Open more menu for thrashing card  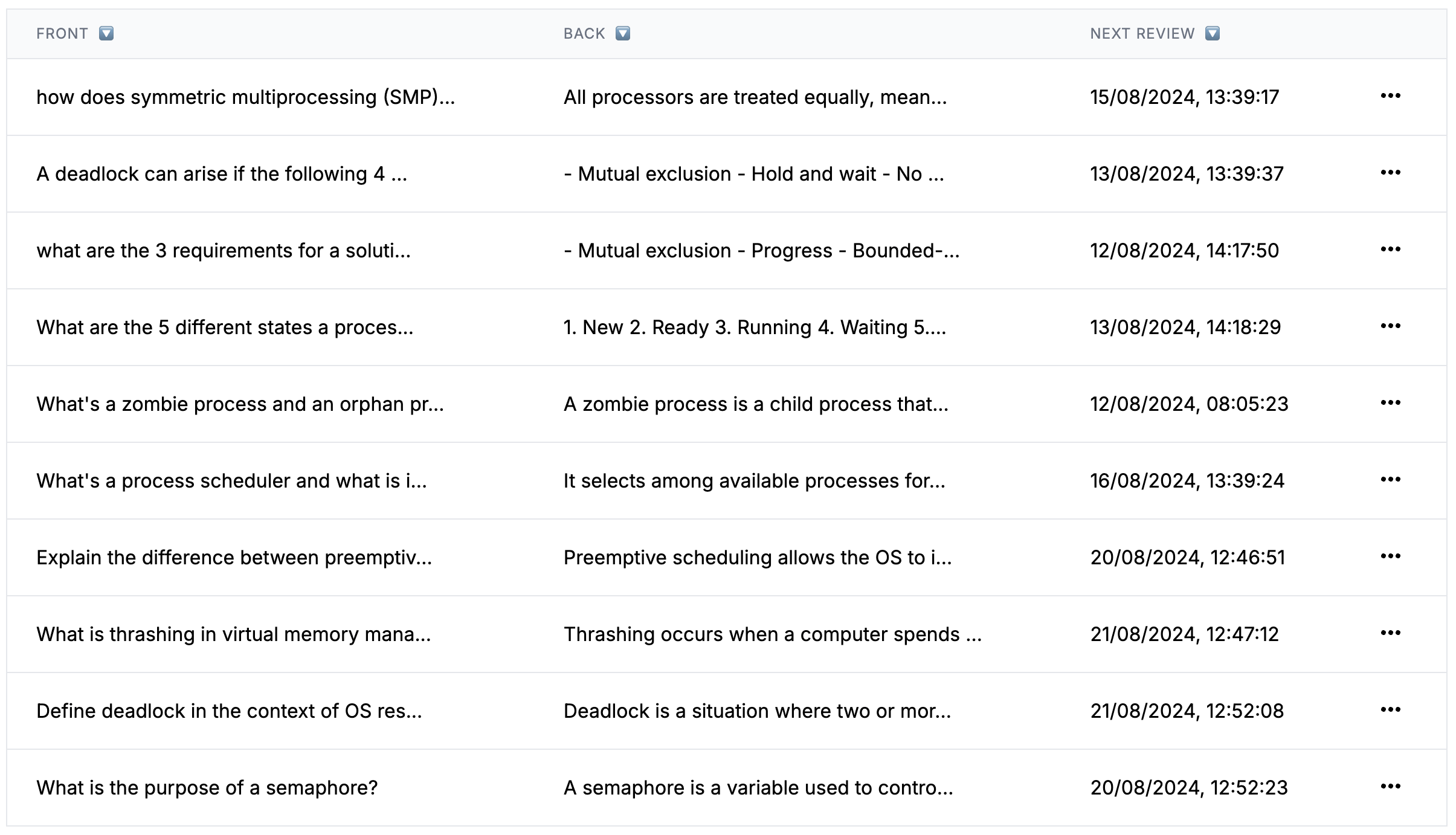pos(1390,633)
